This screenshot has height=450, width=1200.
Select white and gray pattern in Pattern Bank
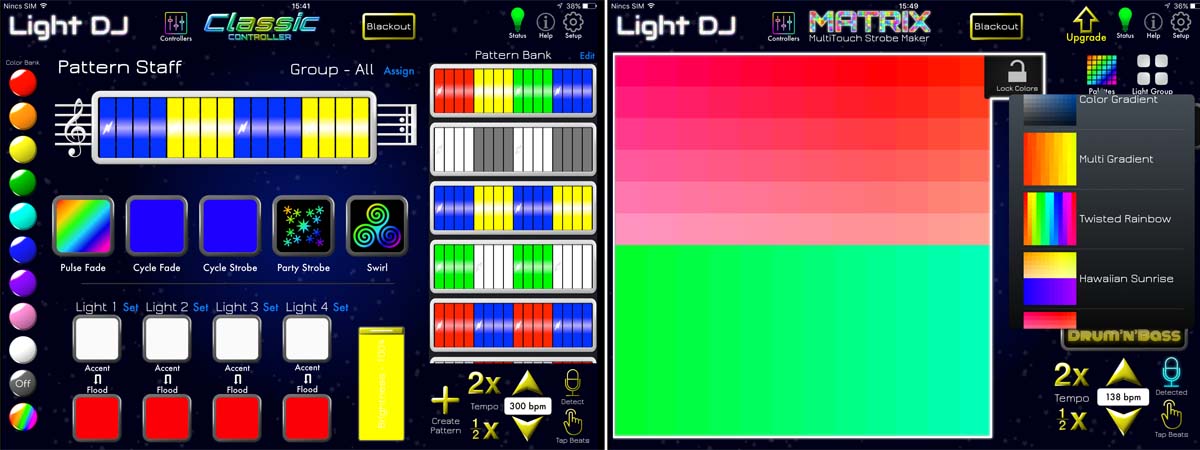point(513,149)
